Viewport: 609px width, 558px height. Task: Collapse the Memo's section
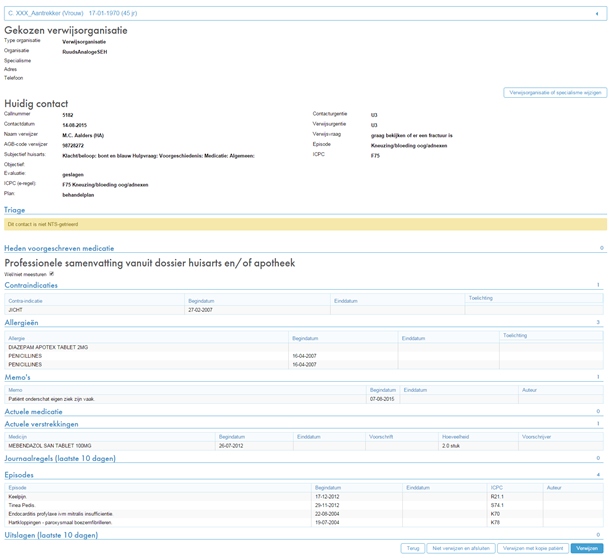pos(17,377)
